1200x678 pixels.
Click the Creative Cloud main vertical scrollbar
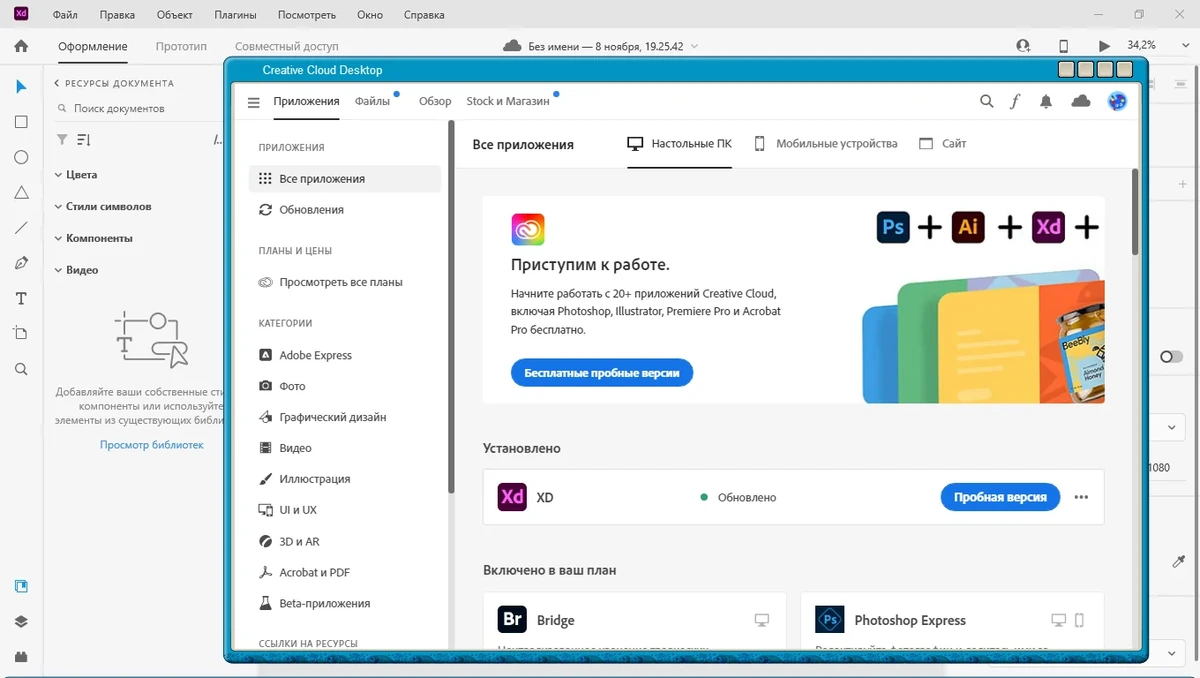(x=1135, y=212)
